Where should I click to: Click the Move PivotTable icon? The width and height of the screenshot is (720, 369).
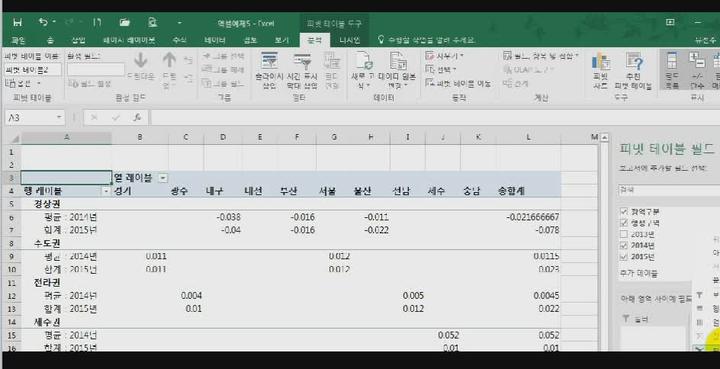point(430,83)
